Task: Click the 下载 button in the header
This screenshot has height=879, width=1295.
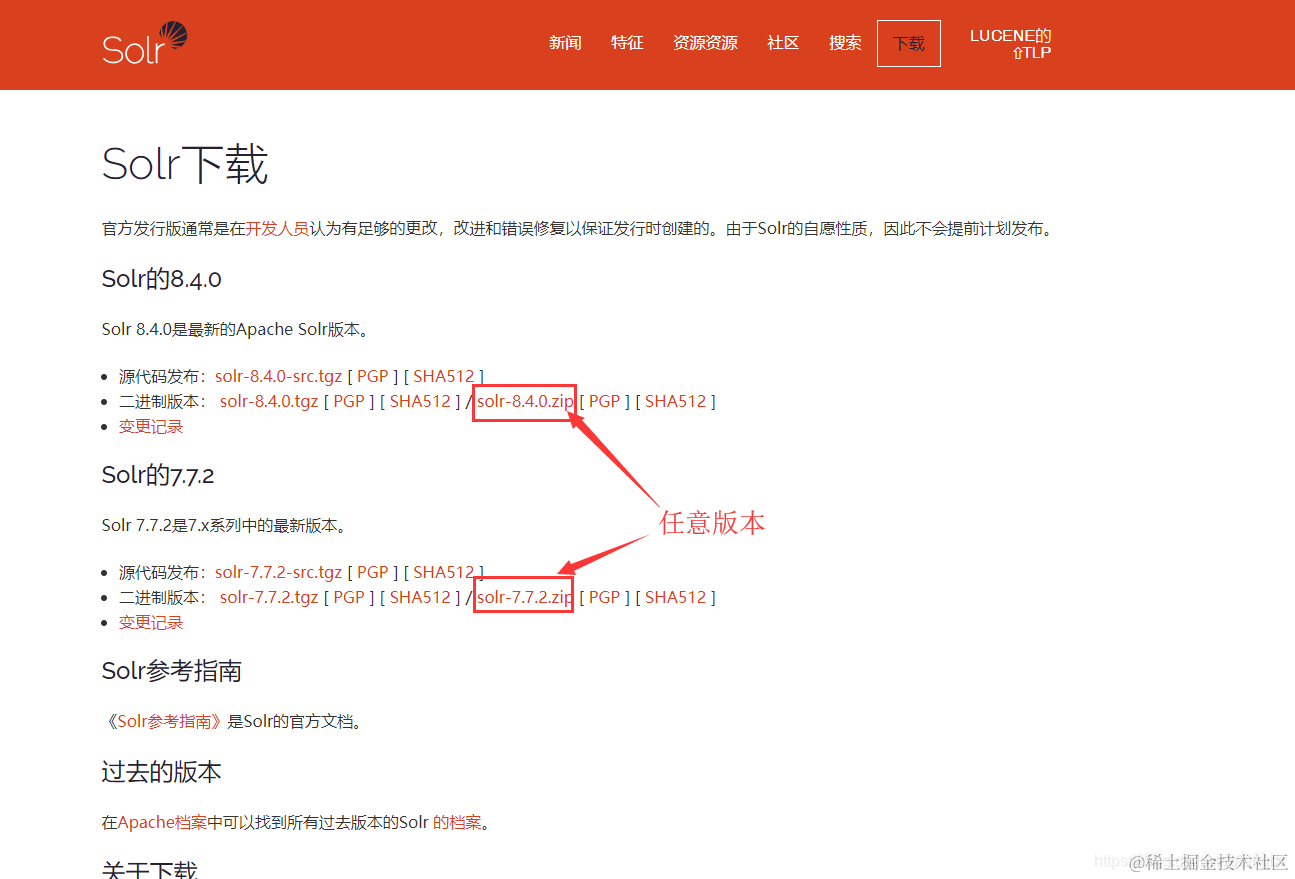Action: point(909,44)
